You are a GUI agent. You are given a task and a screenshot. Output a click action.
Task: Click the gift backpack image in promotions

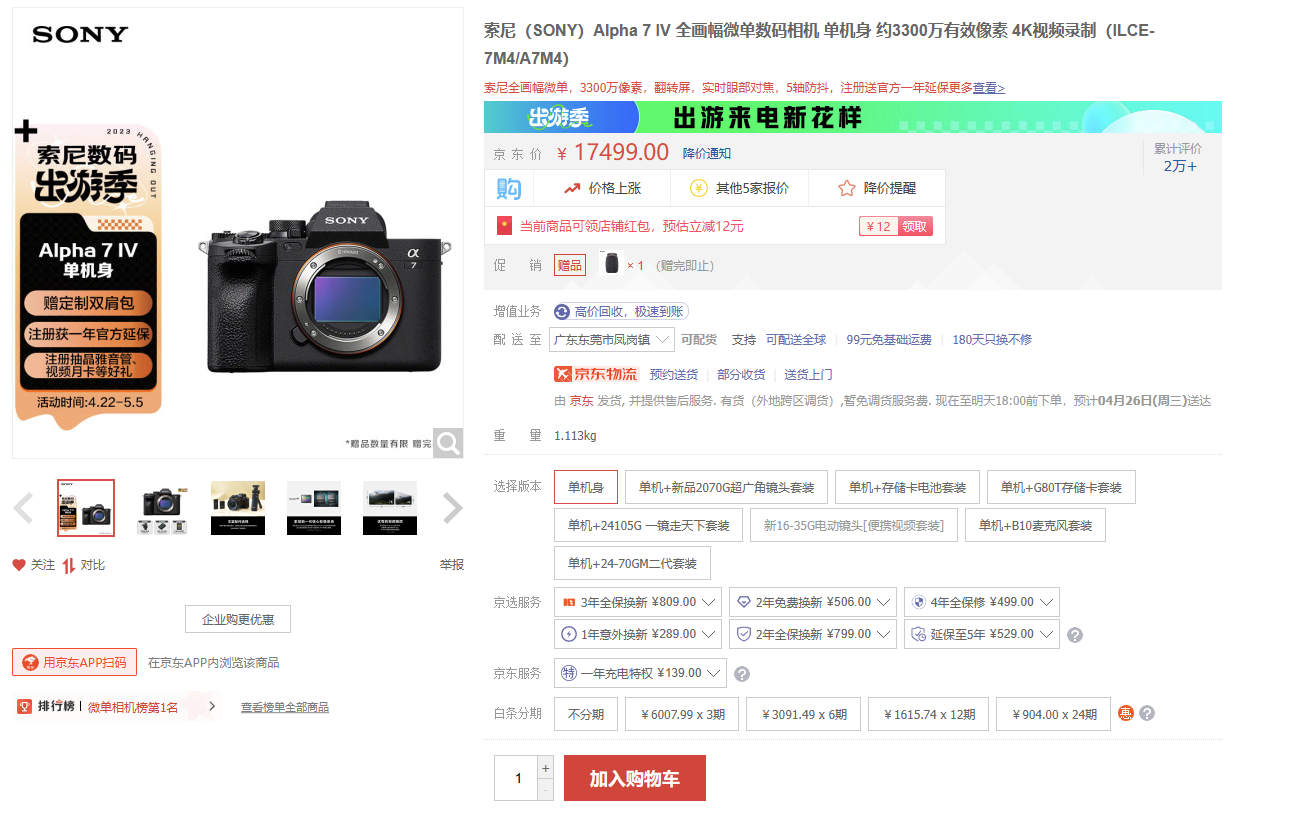coord(609,264)
